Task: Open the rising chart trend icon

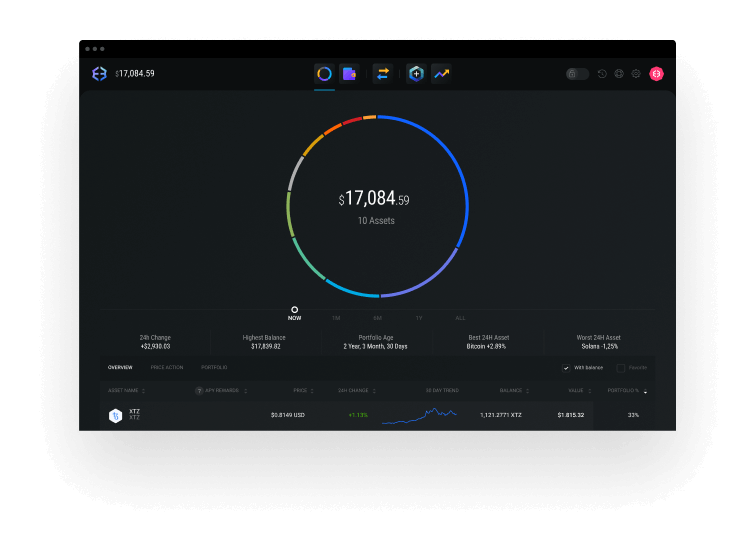Action: pyautogui.click(x=441, y=74)
